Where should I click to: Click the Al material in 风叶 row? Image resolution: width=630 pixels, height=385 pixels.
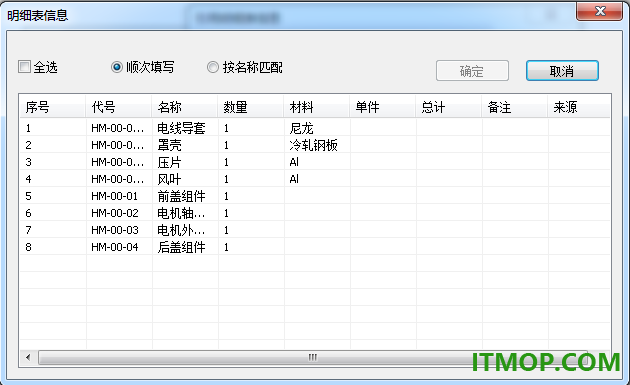294,179
